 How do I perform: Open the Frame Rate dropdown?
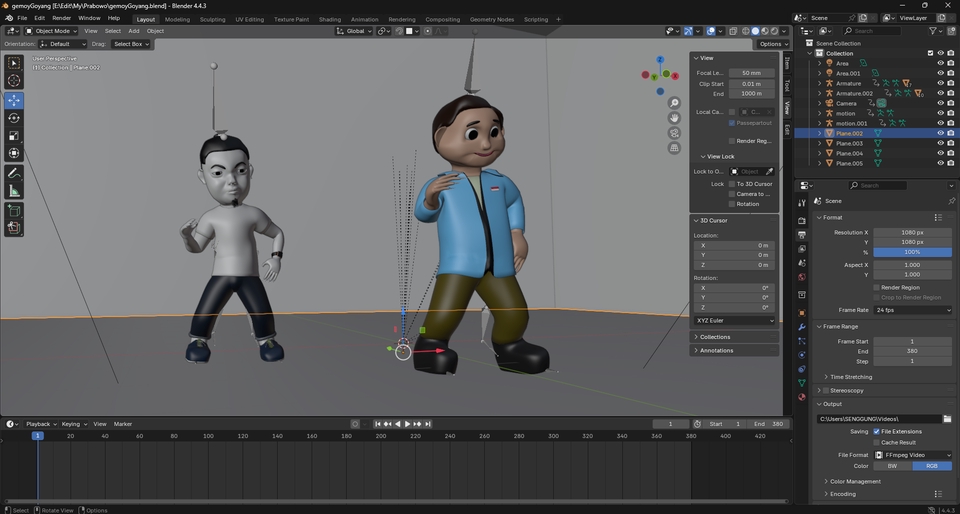(x=912, y=310)
